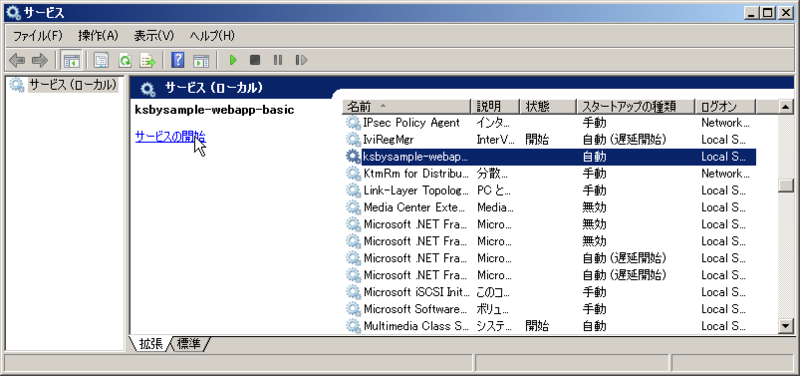Restart service with the restart icon
The width and height of the screenshot is (800, 376).
click(301, 61)
